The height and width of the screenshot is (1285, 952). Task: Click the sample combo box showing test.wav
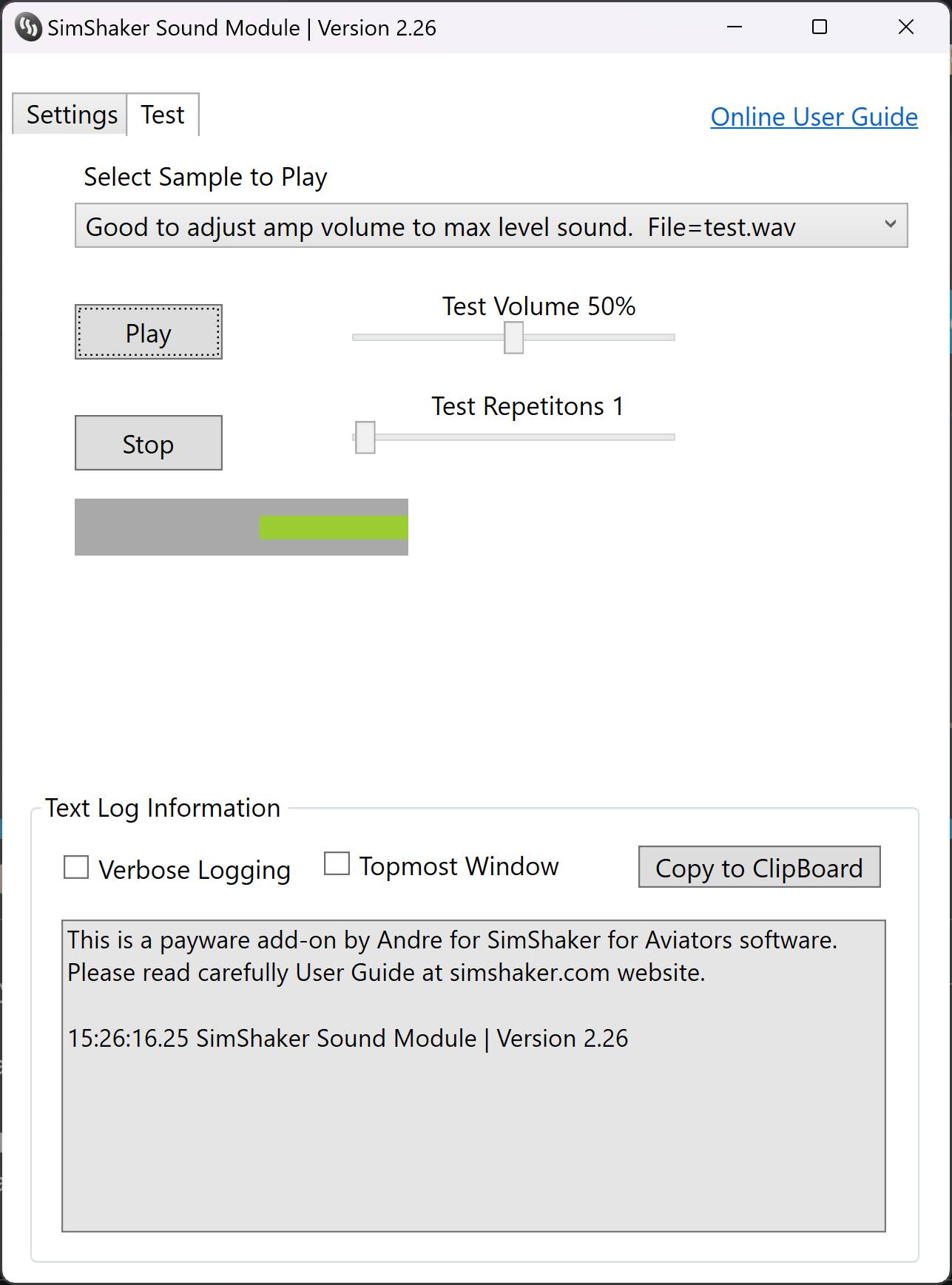coord(491,226)
